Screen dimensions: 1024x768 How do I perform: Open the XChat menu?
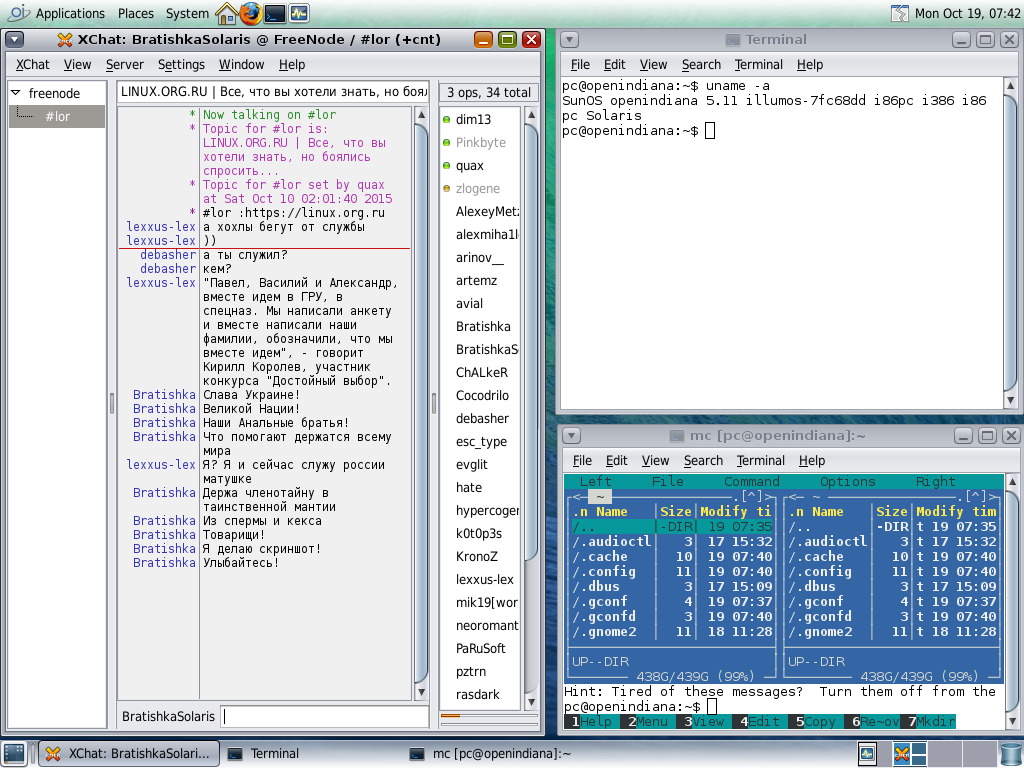point(33,65)
